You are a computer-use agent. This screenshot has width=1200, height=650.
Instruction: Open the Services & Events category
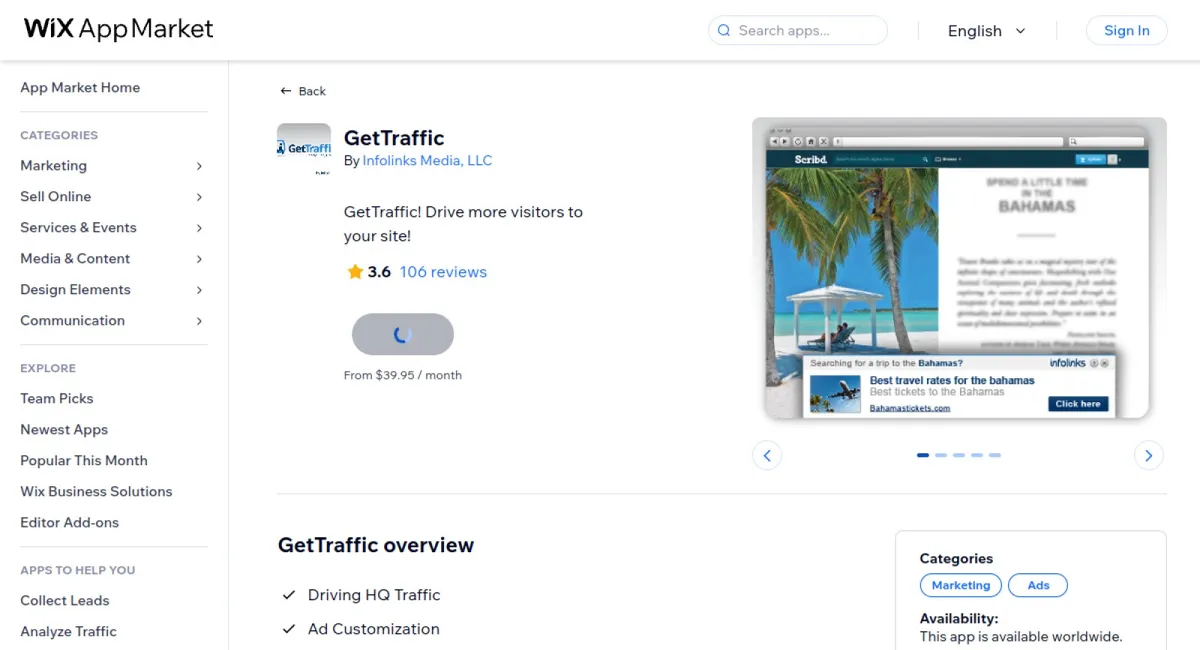[78, 228]
